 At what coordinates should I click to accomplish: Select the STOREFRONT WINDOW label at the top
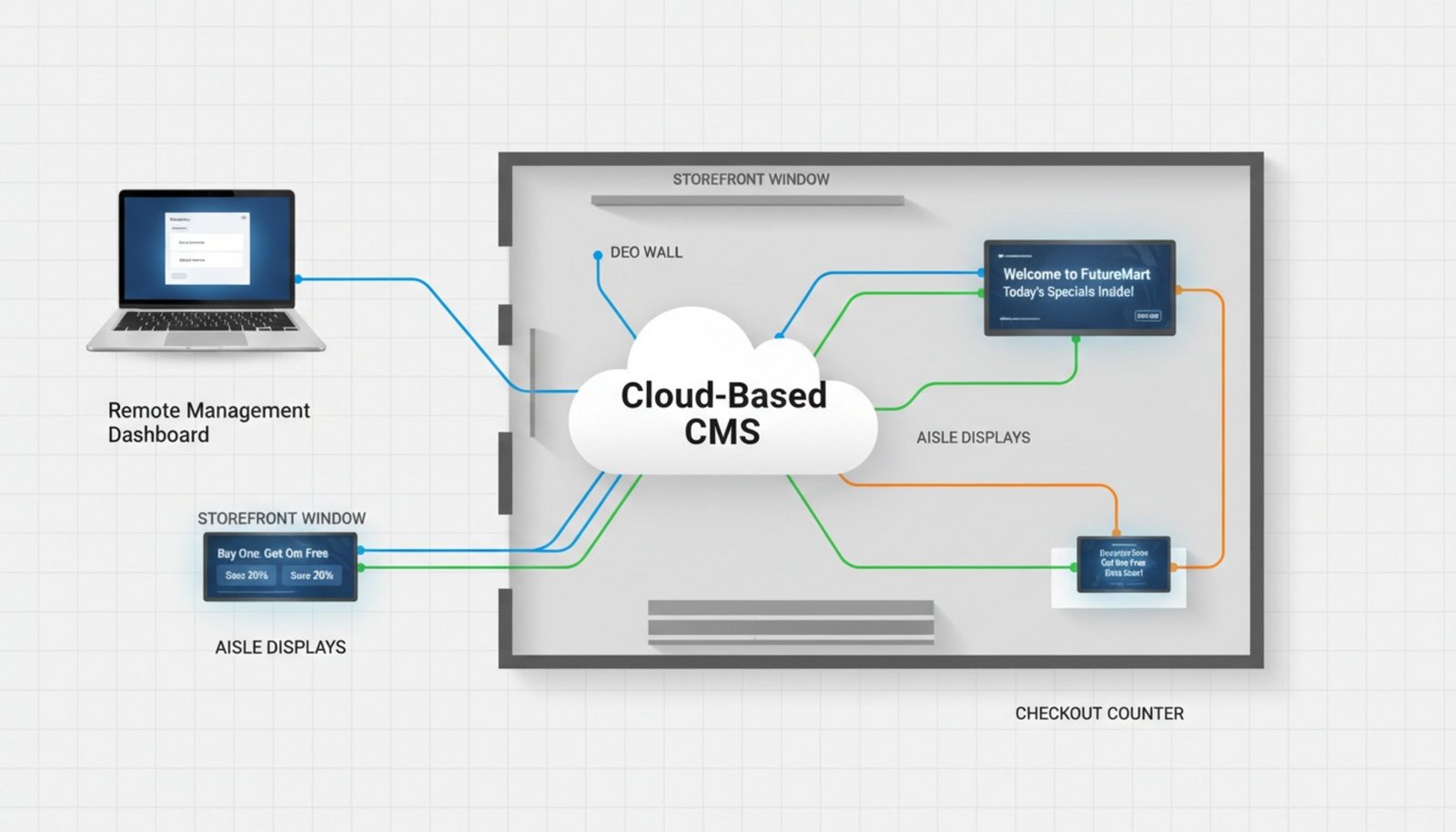tap(749, 178)
